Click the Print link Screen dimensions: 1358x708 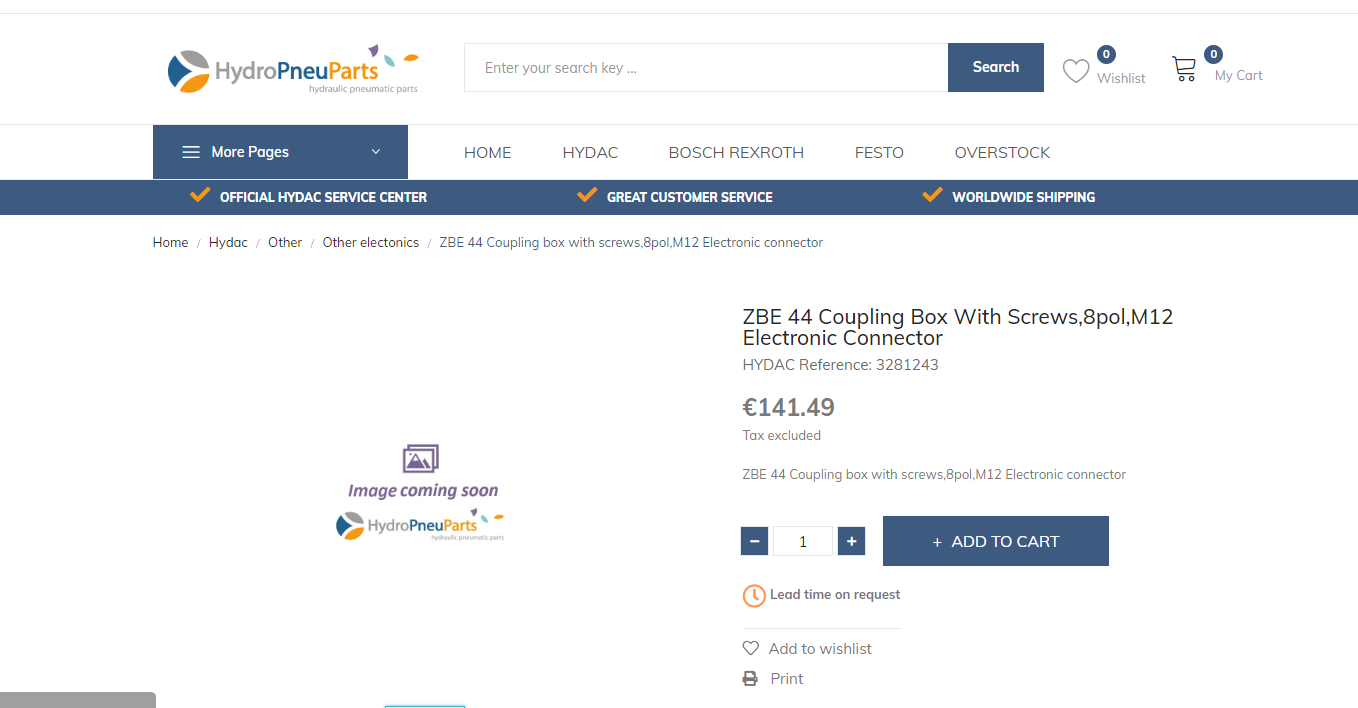tap(787, 679)
